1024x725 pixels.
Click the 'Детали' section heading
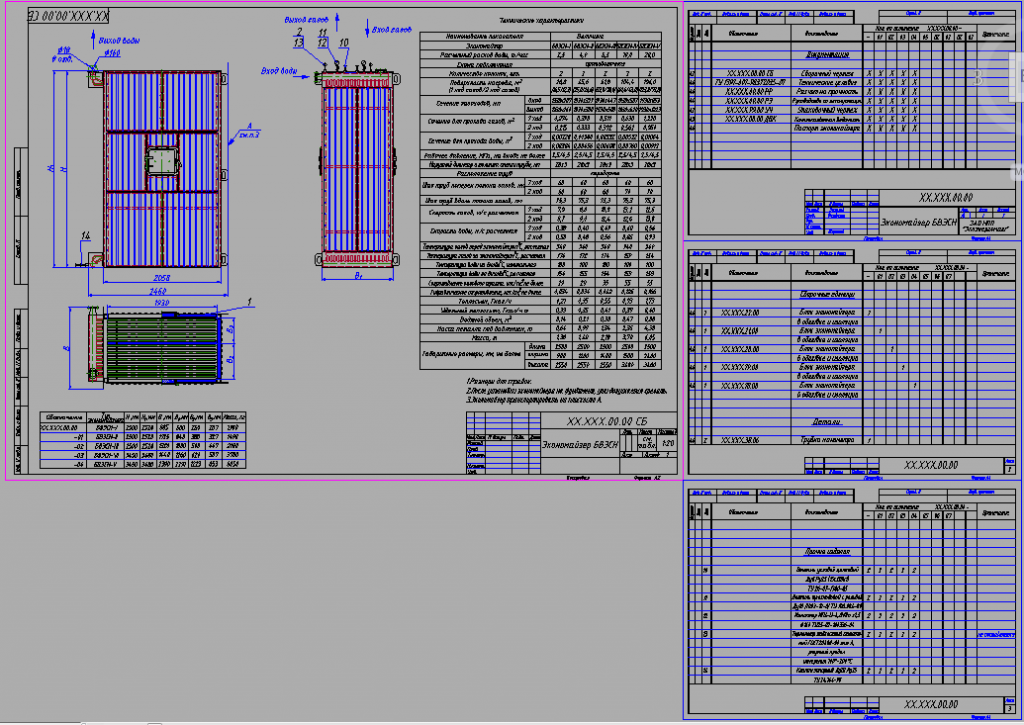pyautogui.click(x=827, y=423)
